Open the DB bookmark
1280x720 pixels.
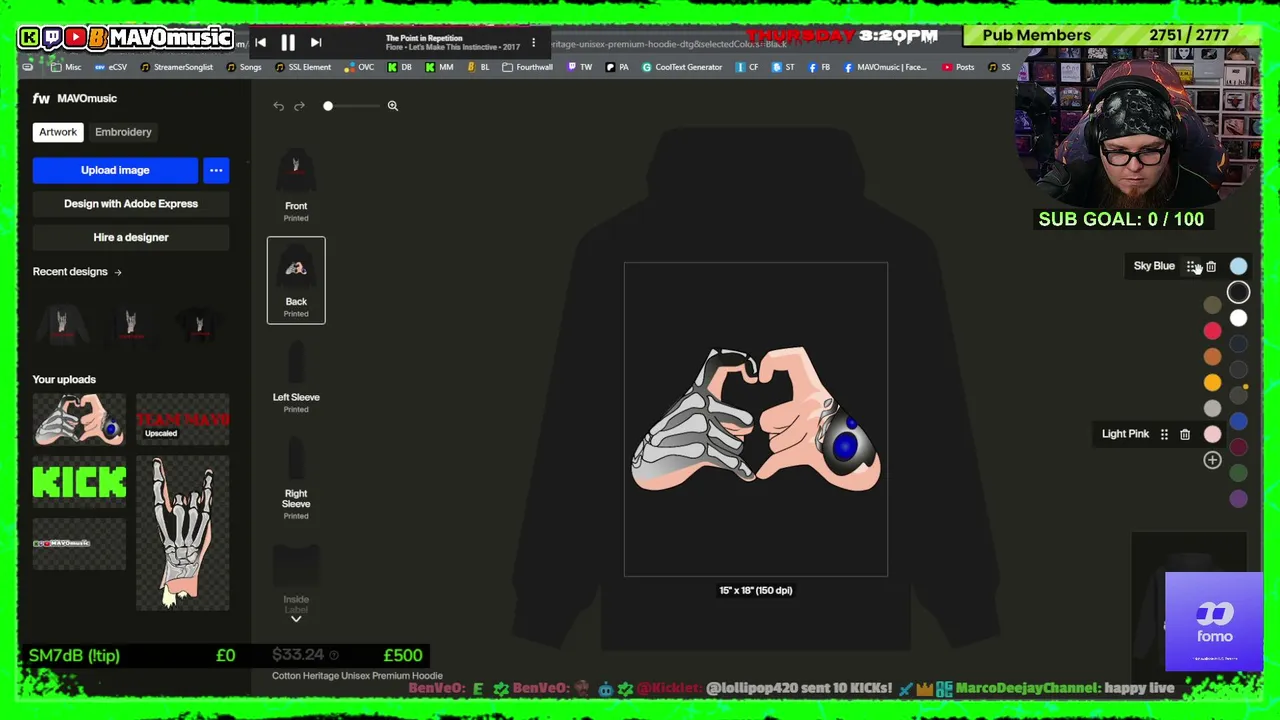pyautogui.click(x=400, y=67)
